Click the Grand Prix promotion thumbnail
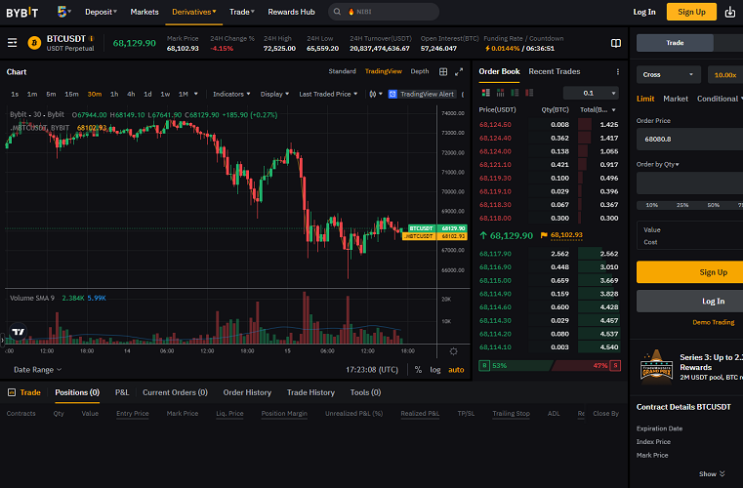The height and width of the screenshot is (488, 743). pos(656,366)
